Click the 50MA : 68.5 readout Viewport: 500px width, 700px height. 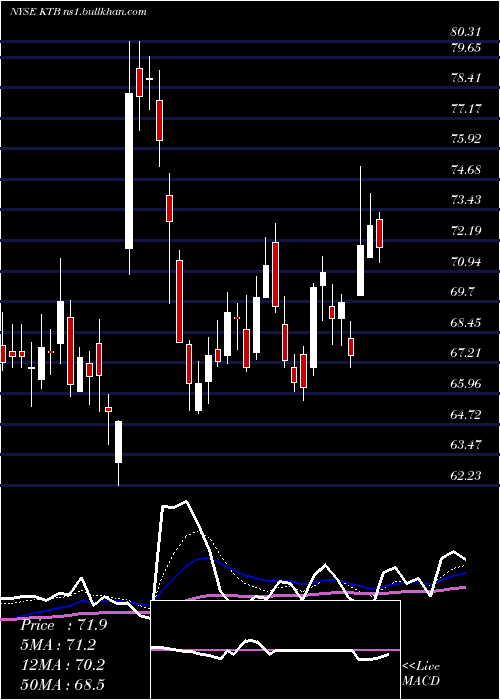(x=62, y=684)
